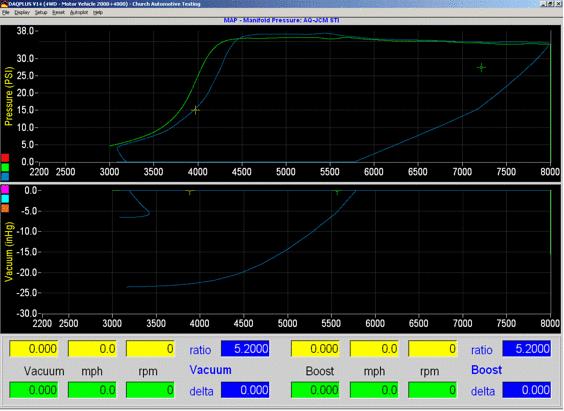Open the Help menu
This screenshot has width=564, height=411.
pos(98,12)
